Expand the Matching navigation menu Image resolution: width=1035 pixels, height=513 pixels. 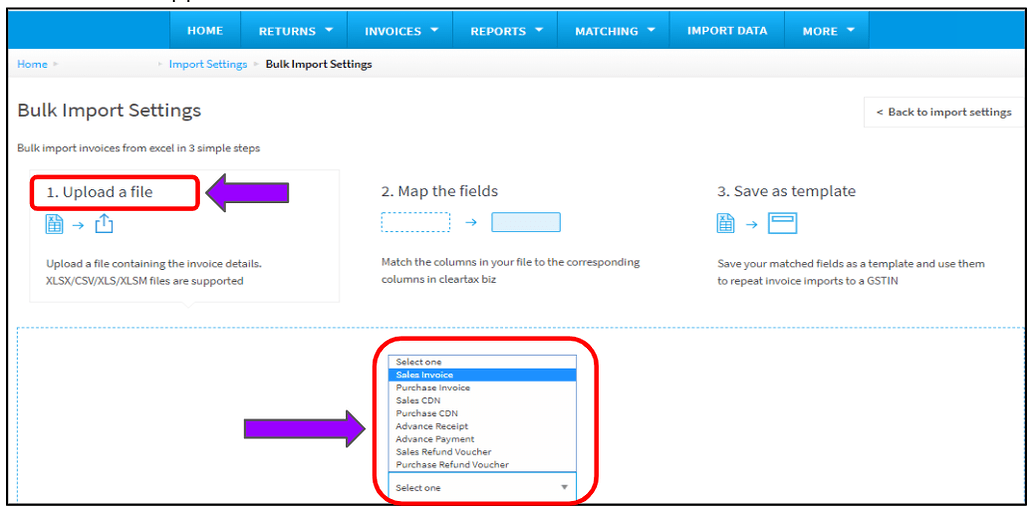point(614,31)
